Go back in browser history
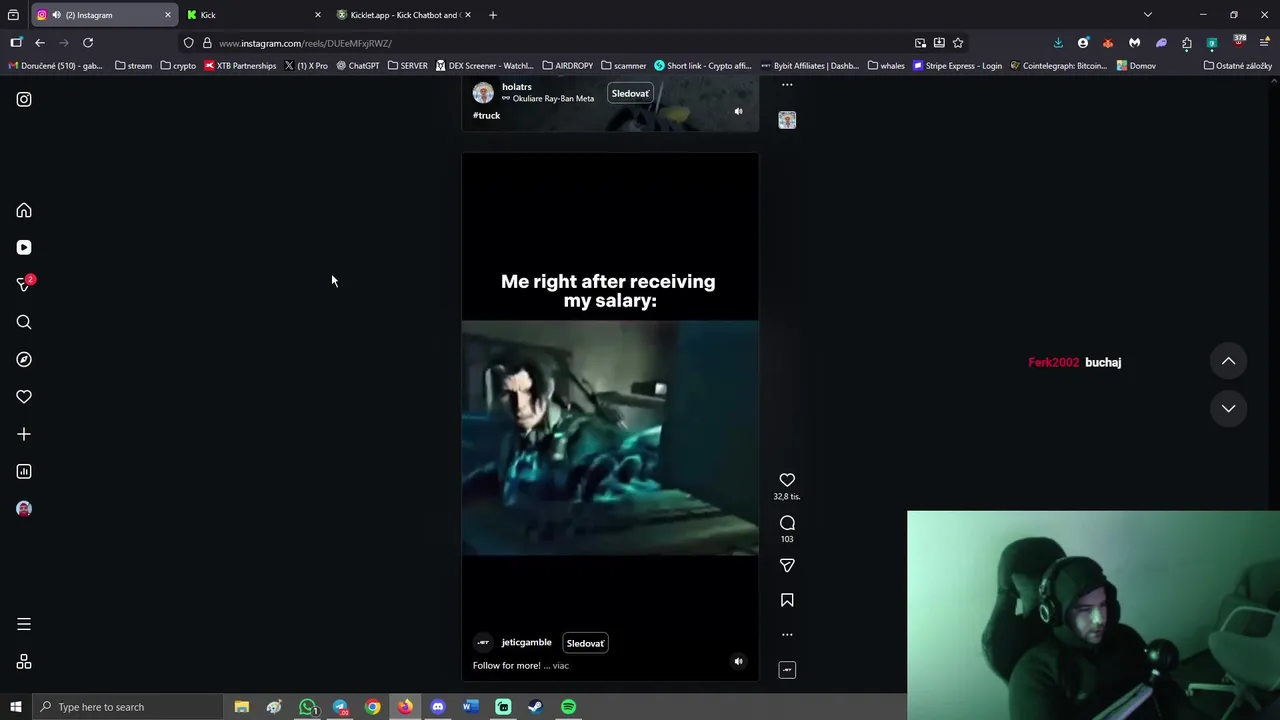The image size is (1280, 720). tap(40, 43)
